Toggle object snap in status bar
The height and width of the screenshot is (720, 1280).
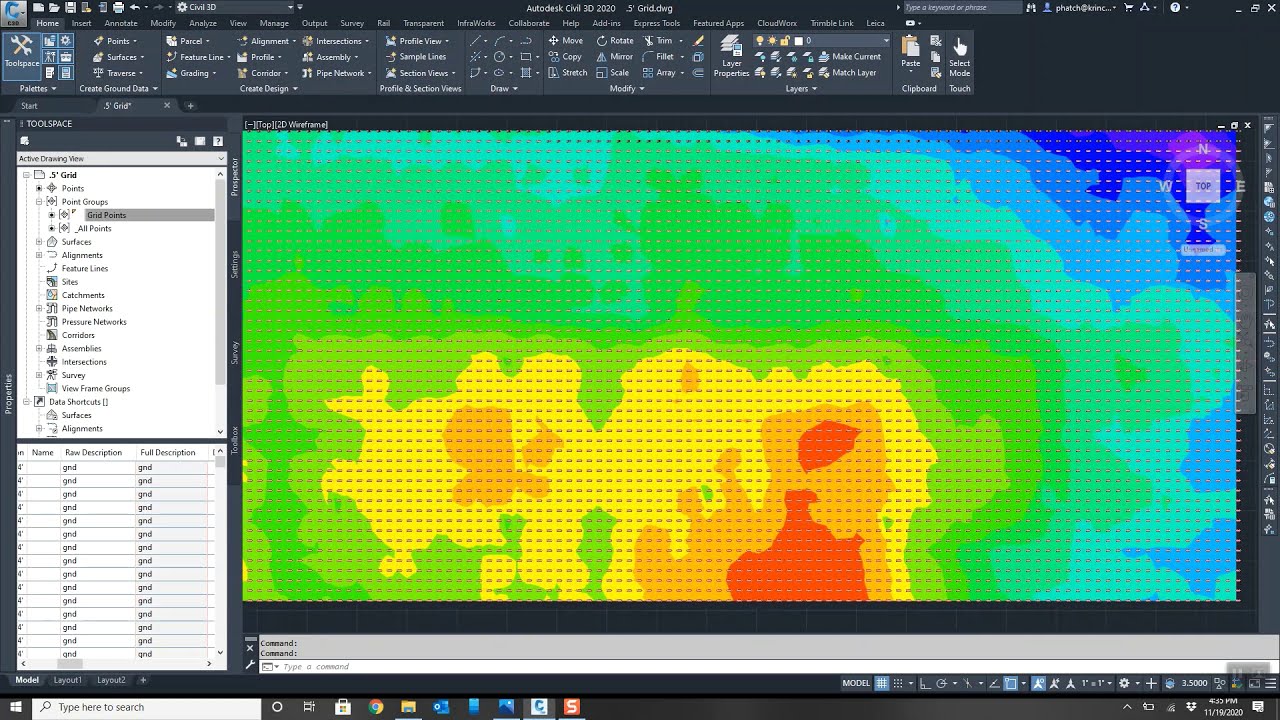(x=1011, y=683)
